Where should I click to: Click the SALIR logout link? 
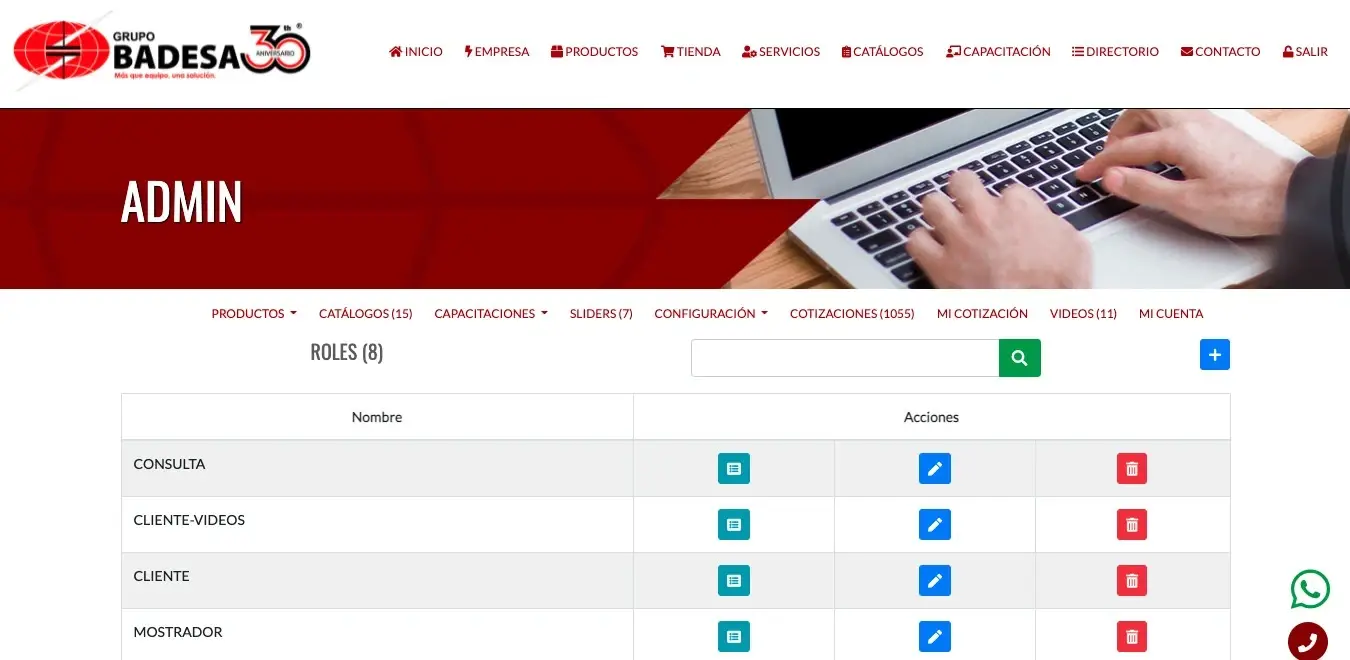point(1305,52)
